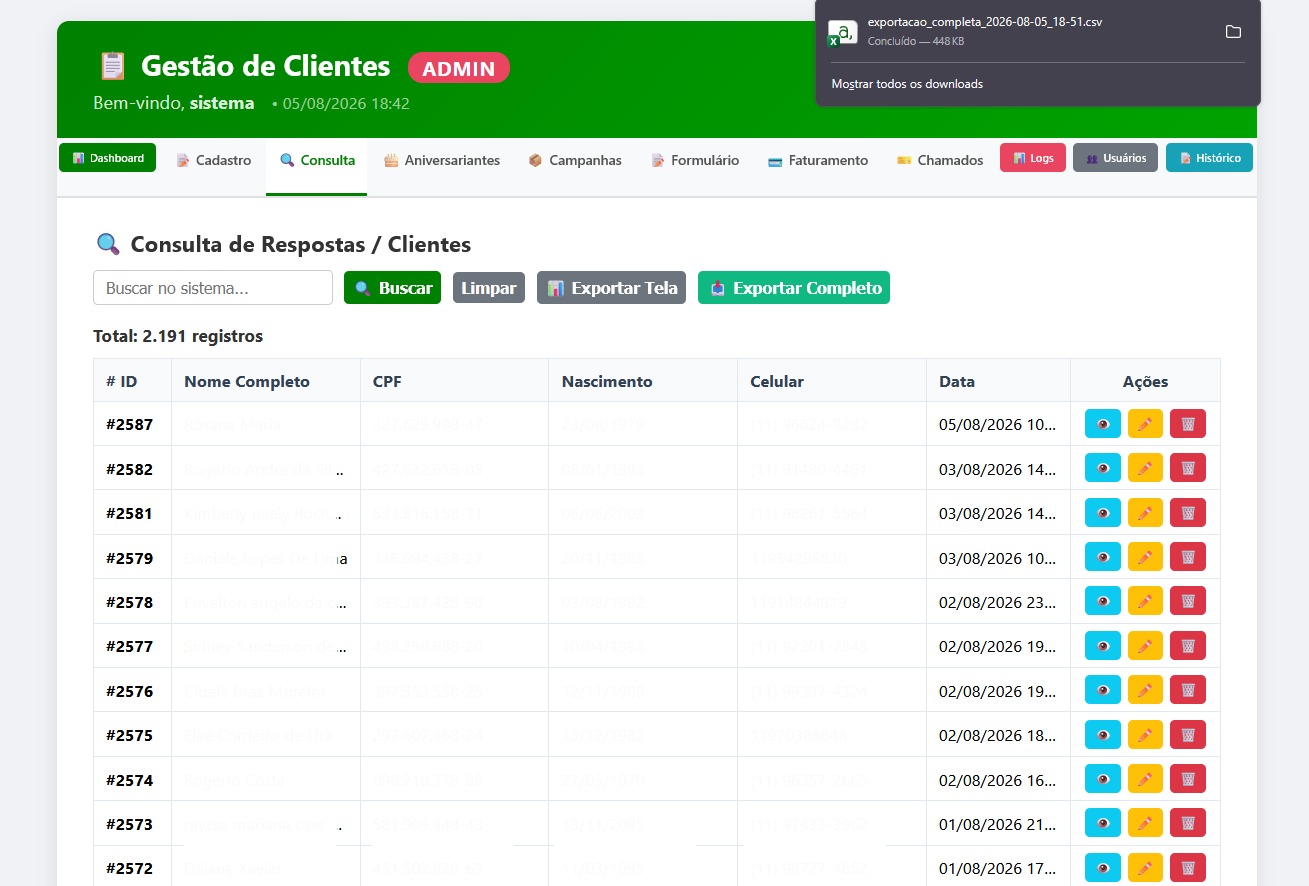Edit record #2575 with the pencil icon

1145,735
